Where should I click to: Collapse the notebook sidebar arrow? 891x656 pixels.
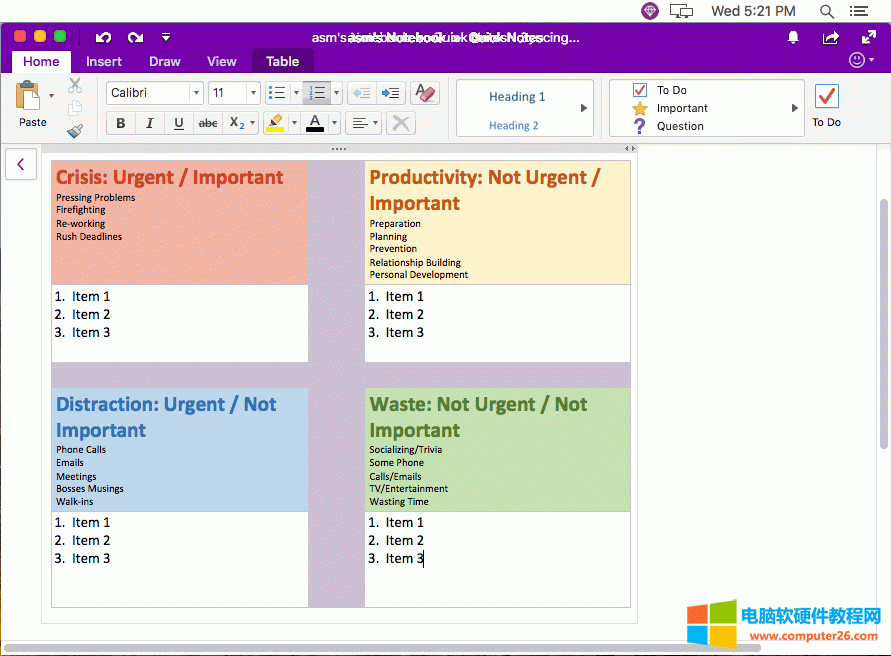(21, 163)
